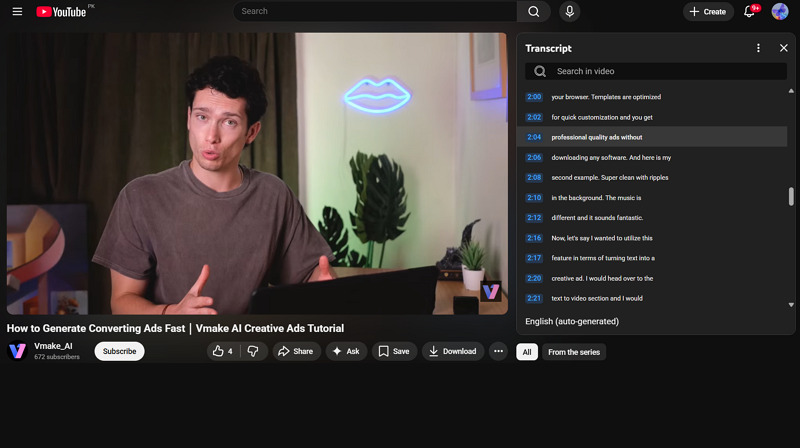This screenshot has height=448, width=800.
Task: Save the video to a playlist
Action: pos(394,351)
